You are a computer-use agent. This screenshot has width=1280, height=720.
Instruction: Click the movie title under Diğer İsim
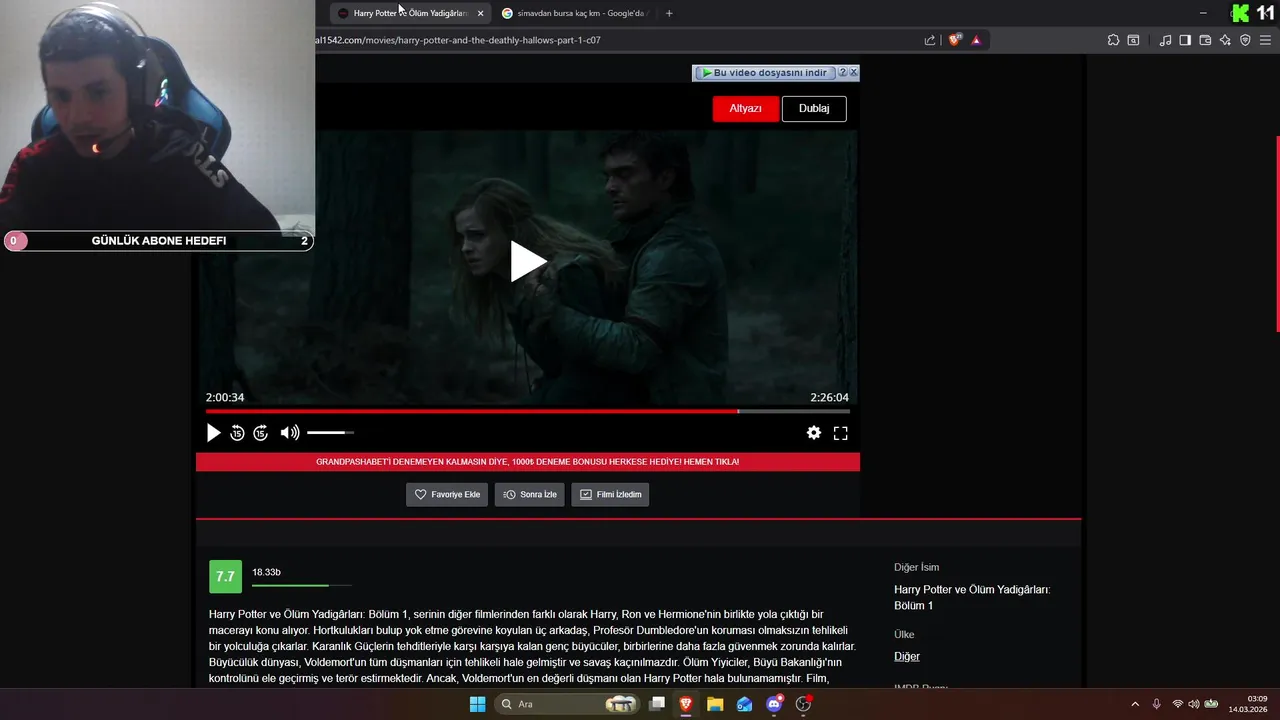pos(972,597)
